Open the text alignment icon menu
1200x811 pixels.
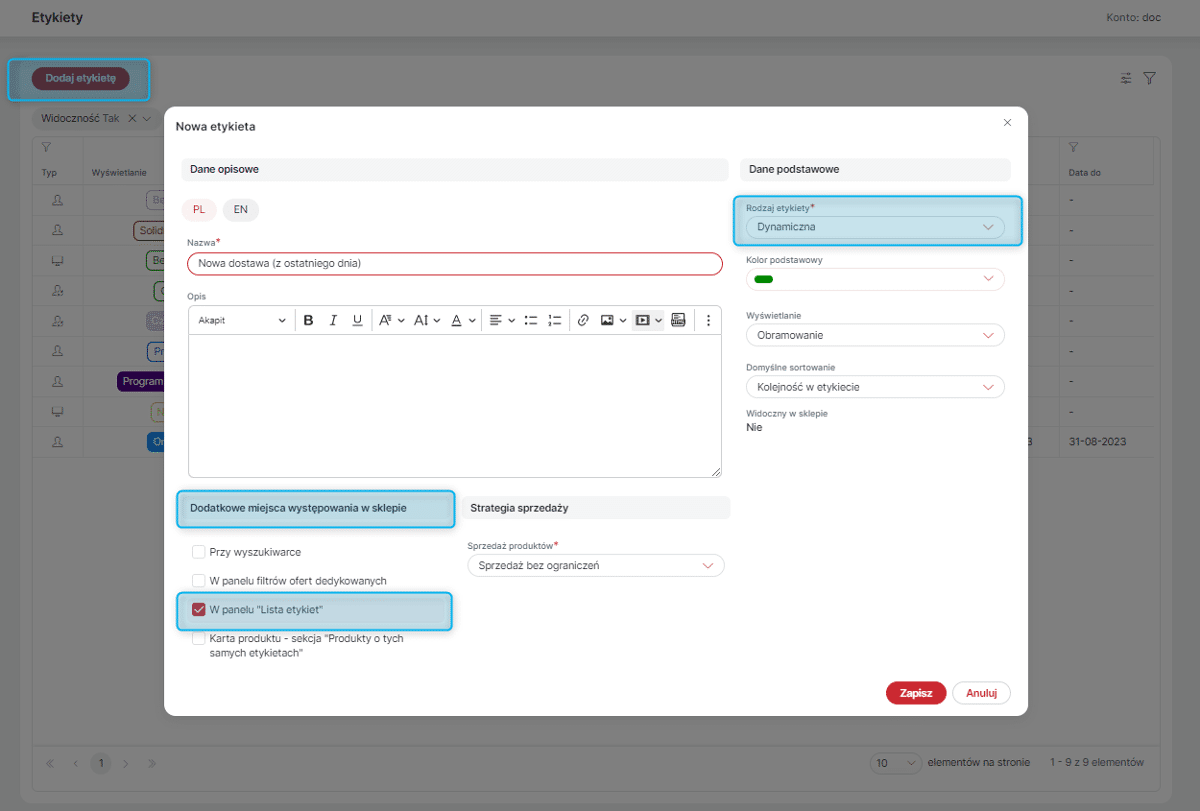coord(501,320)
